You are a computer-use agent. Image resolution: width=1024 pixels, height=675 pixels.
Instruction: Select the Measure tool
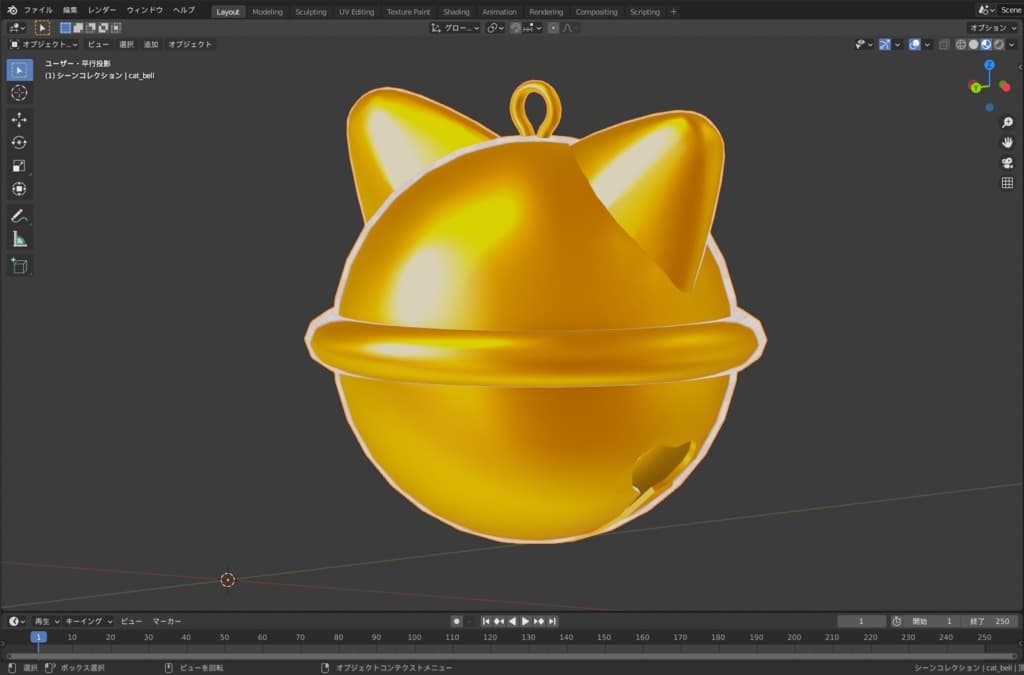tap(19, 239)
